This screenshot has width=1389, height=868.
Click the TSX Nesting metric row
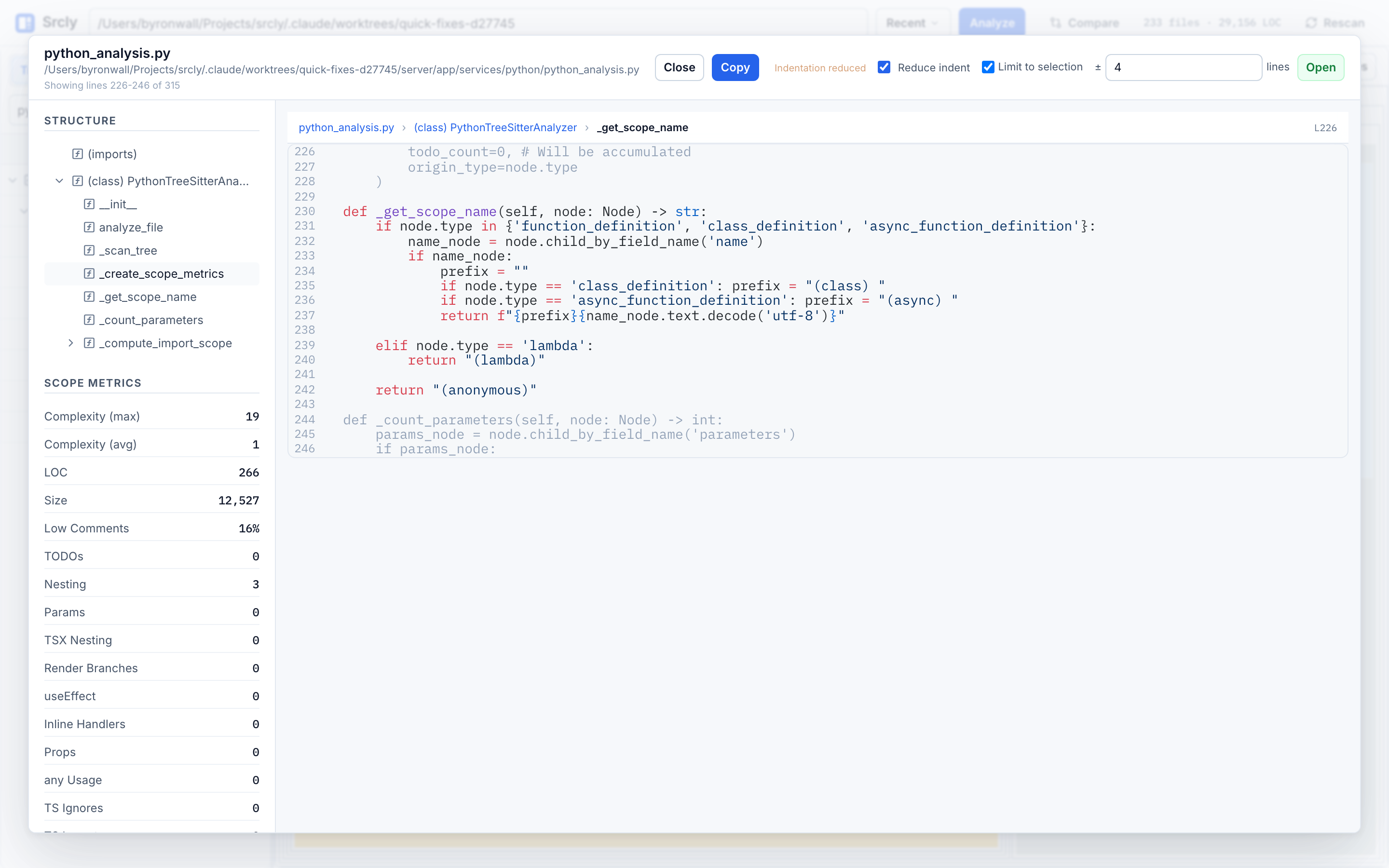pos(151,640)
